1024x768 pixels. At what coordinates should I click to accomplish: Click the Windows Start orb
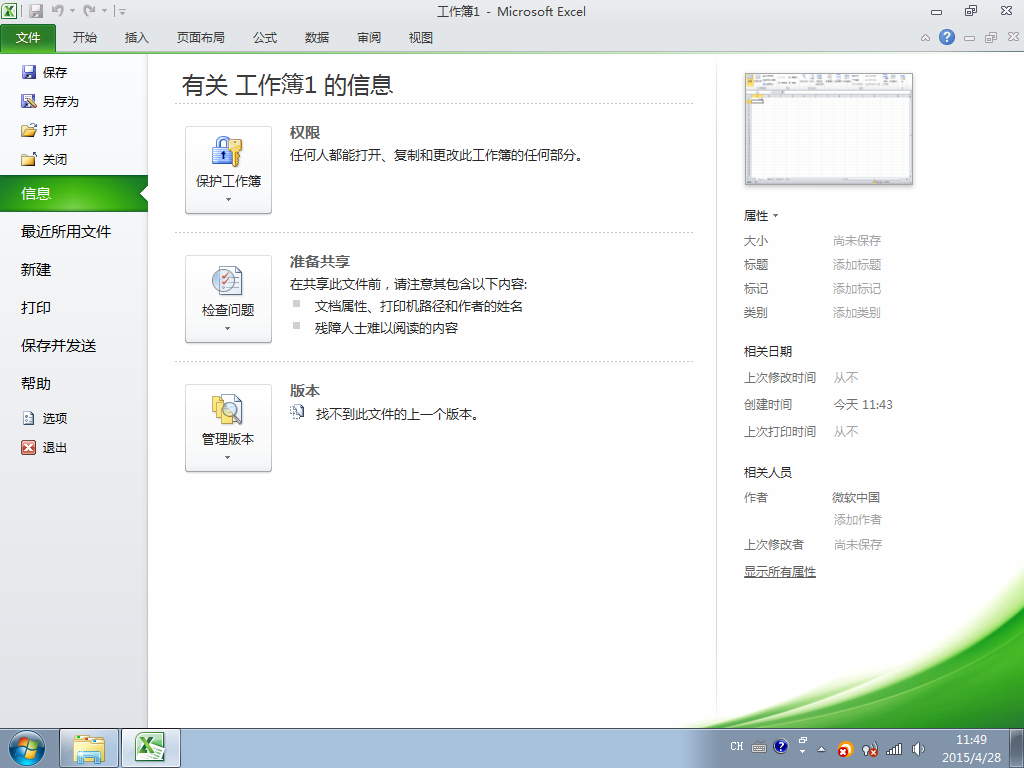pos(27,748)
